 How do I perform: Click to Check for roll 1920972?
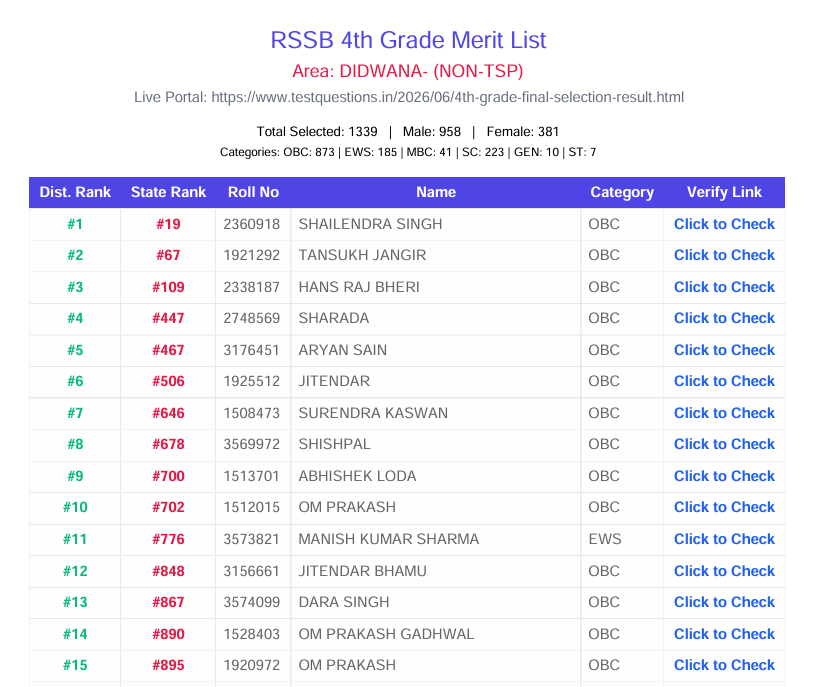(x=724, y=665)
